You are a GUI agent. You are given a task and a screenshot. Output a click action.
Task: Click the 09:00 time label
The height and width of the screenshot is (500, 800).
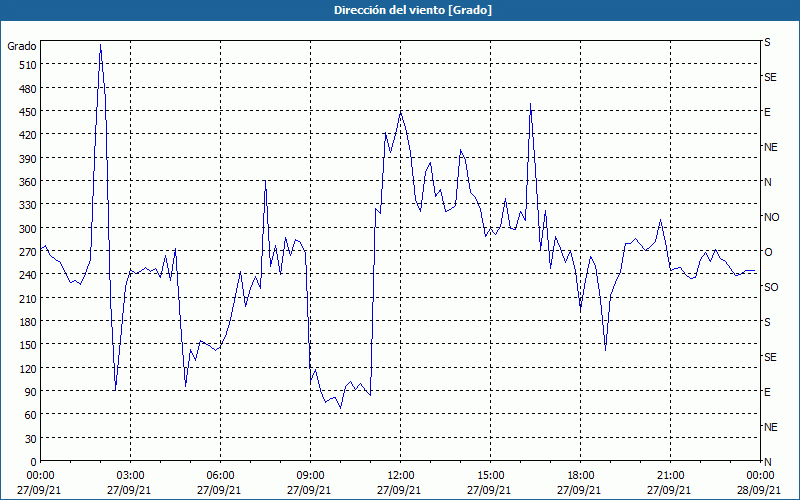pyautogui.click(x=310, y=476)
